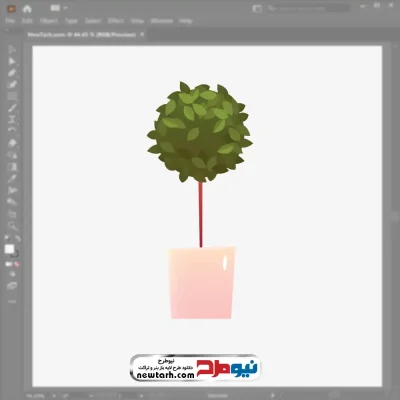Toggle the Default Fill and Stroke icon
This screenshot has width=400, height=400.
[x=7, y=239]
